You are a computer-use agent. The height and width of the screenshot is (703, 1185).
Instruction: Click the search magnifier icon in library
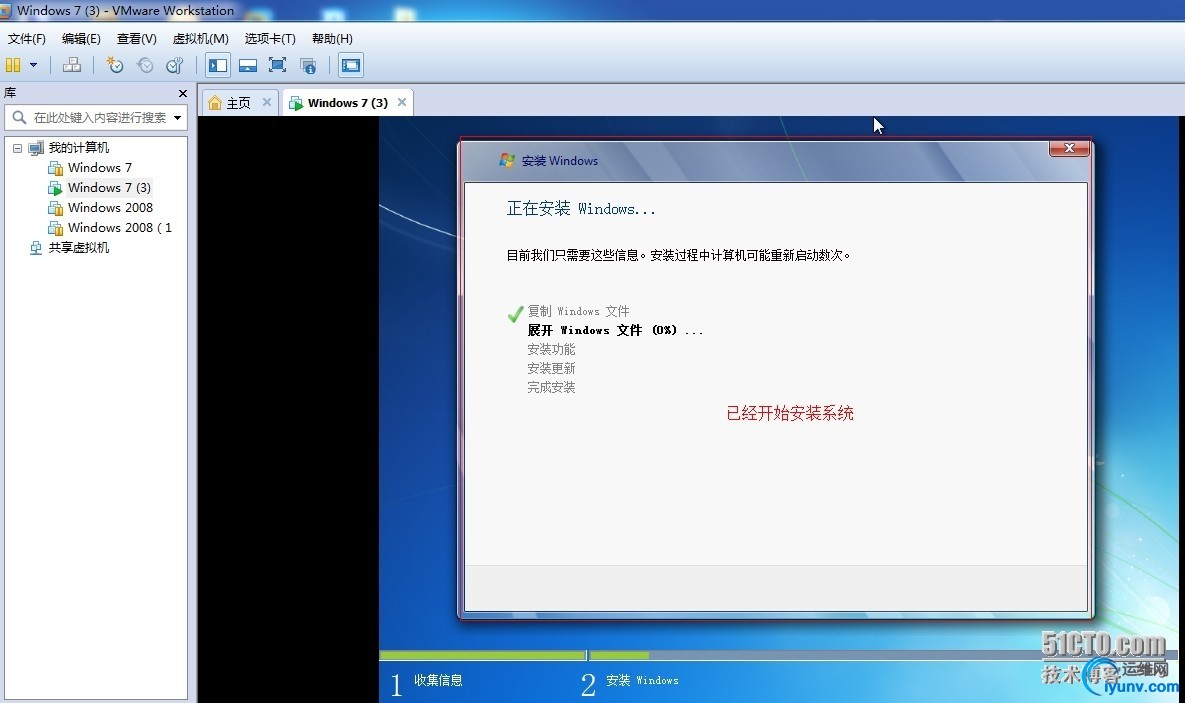tap(19, 117)
